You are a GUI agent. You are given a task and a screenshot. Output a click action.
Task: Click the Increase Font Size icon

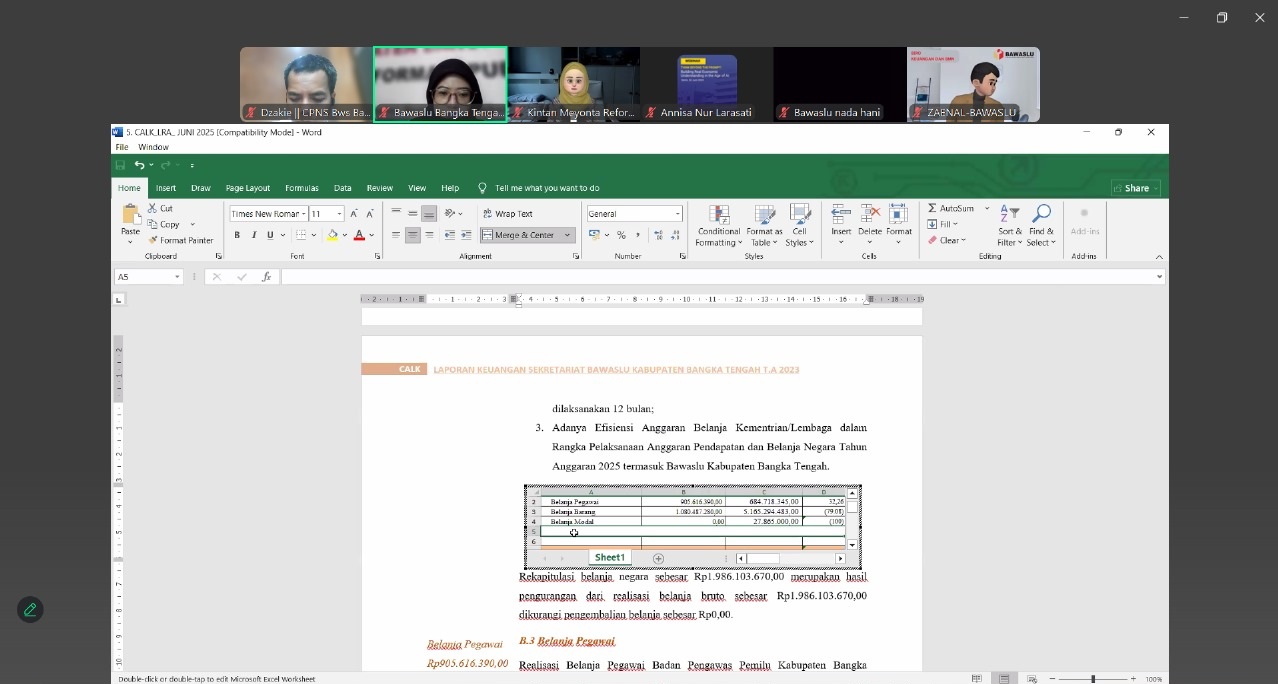click(x=354, y=214)
